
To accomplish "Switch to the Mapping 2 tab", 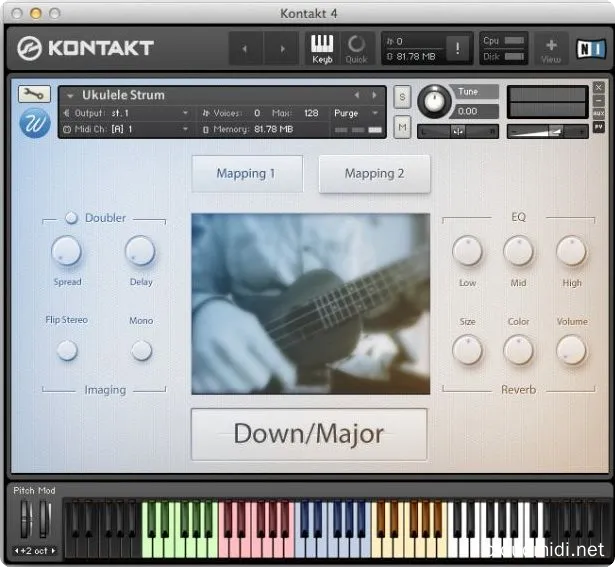I will click(374, 174).
